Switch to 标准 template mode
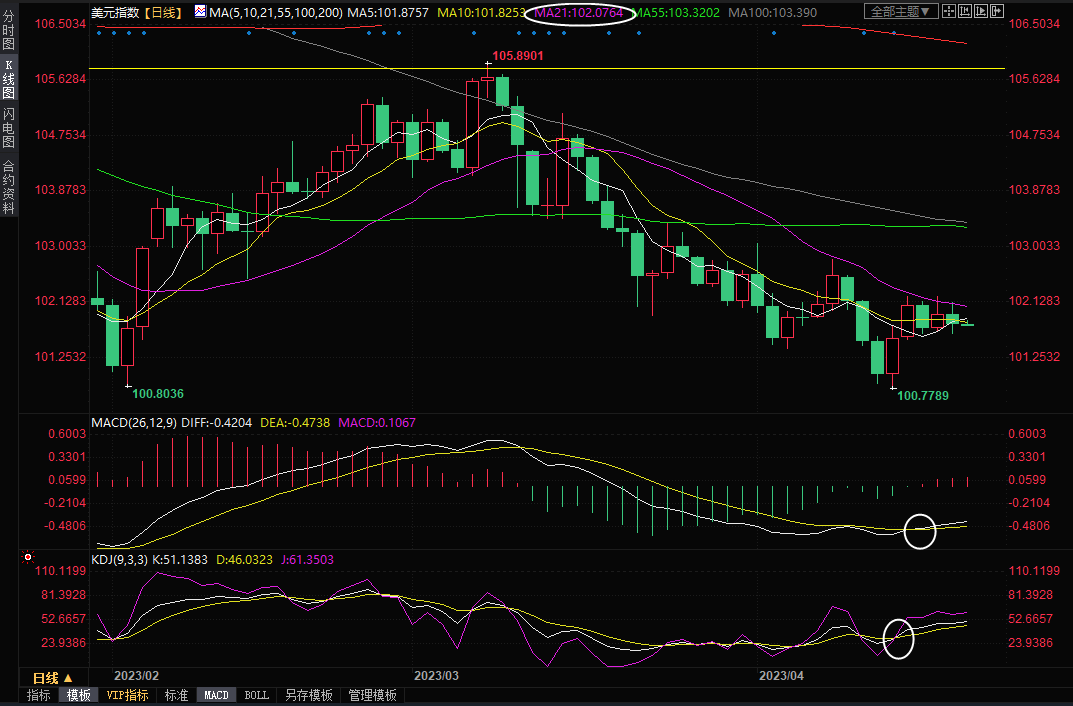 point(176,695)
